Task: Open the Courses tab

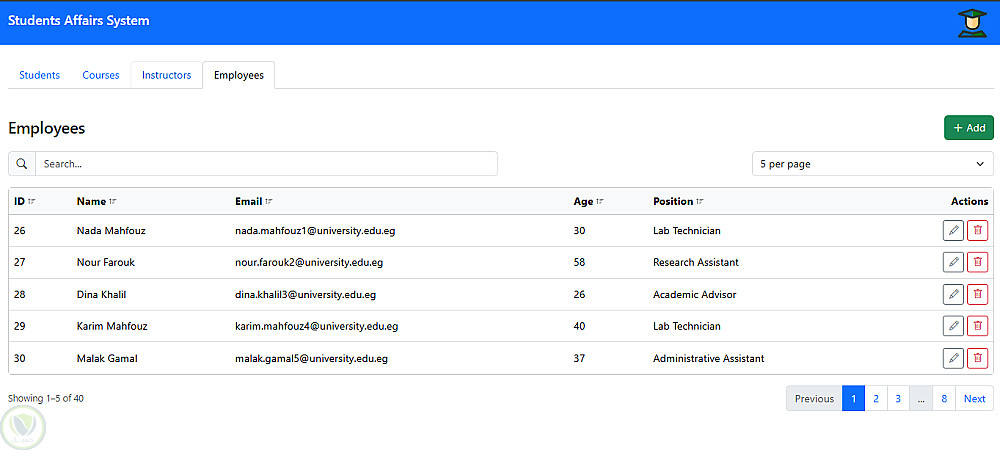Action: 101,75
